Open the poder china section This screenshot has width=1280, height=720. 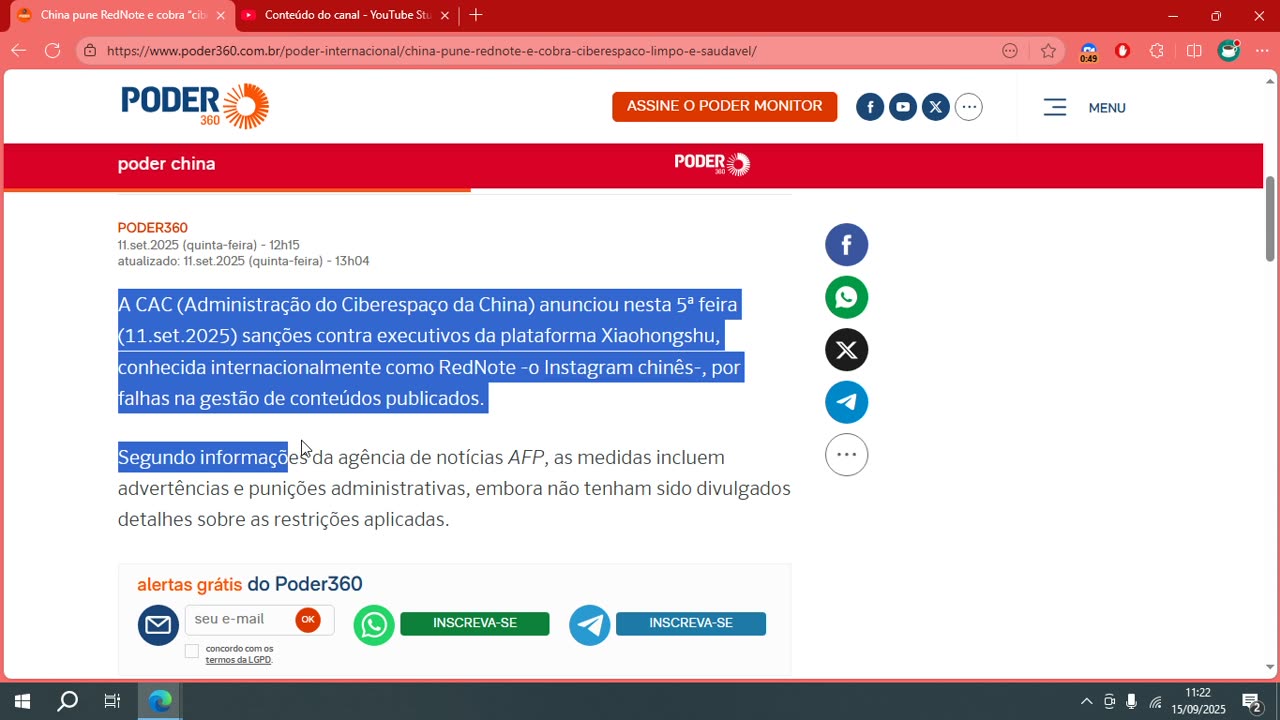(x=166, y=164)
